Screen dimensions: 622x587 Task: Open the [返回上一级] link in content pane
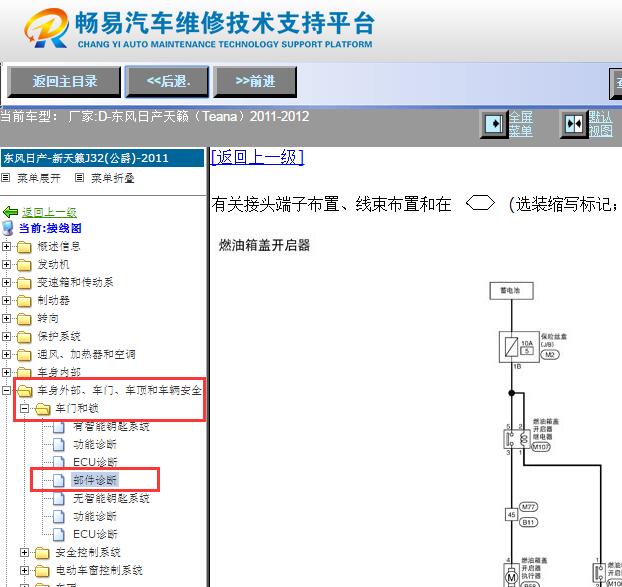tap(257, 157)
